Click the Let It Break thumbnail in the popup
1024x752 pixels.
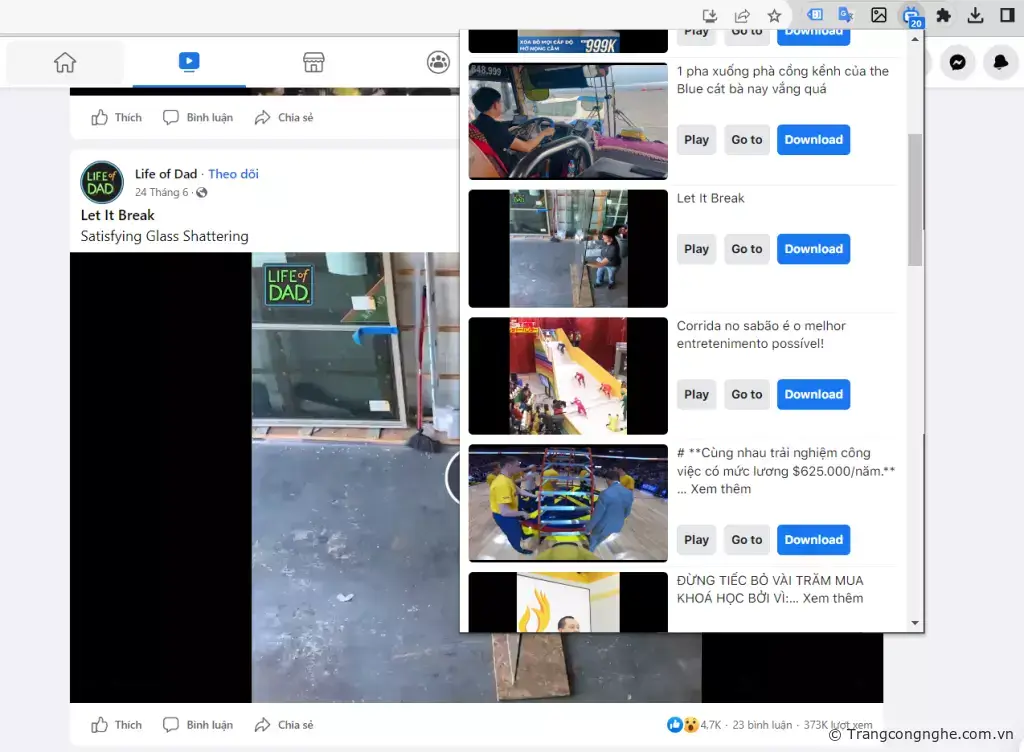click(568, 249)
